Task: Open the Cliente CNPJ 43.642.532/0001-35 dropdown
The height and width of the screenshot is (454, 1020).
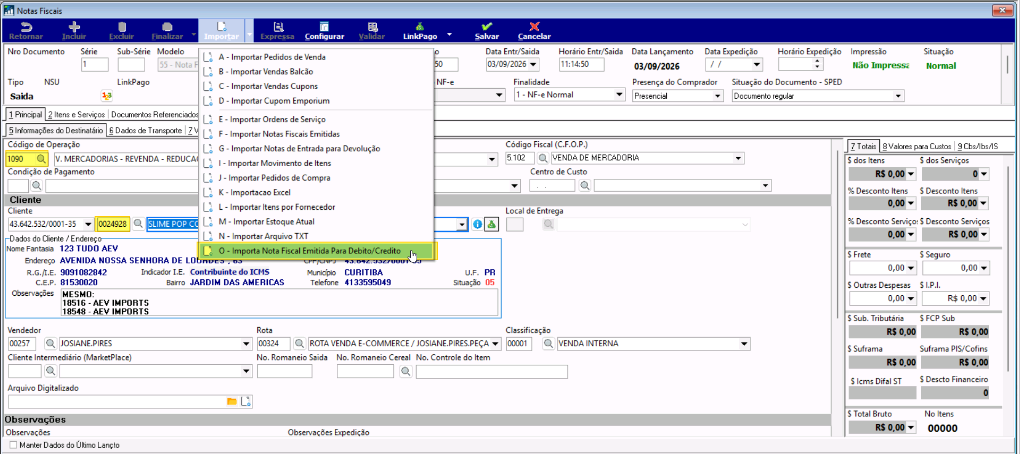Action: 88,224
